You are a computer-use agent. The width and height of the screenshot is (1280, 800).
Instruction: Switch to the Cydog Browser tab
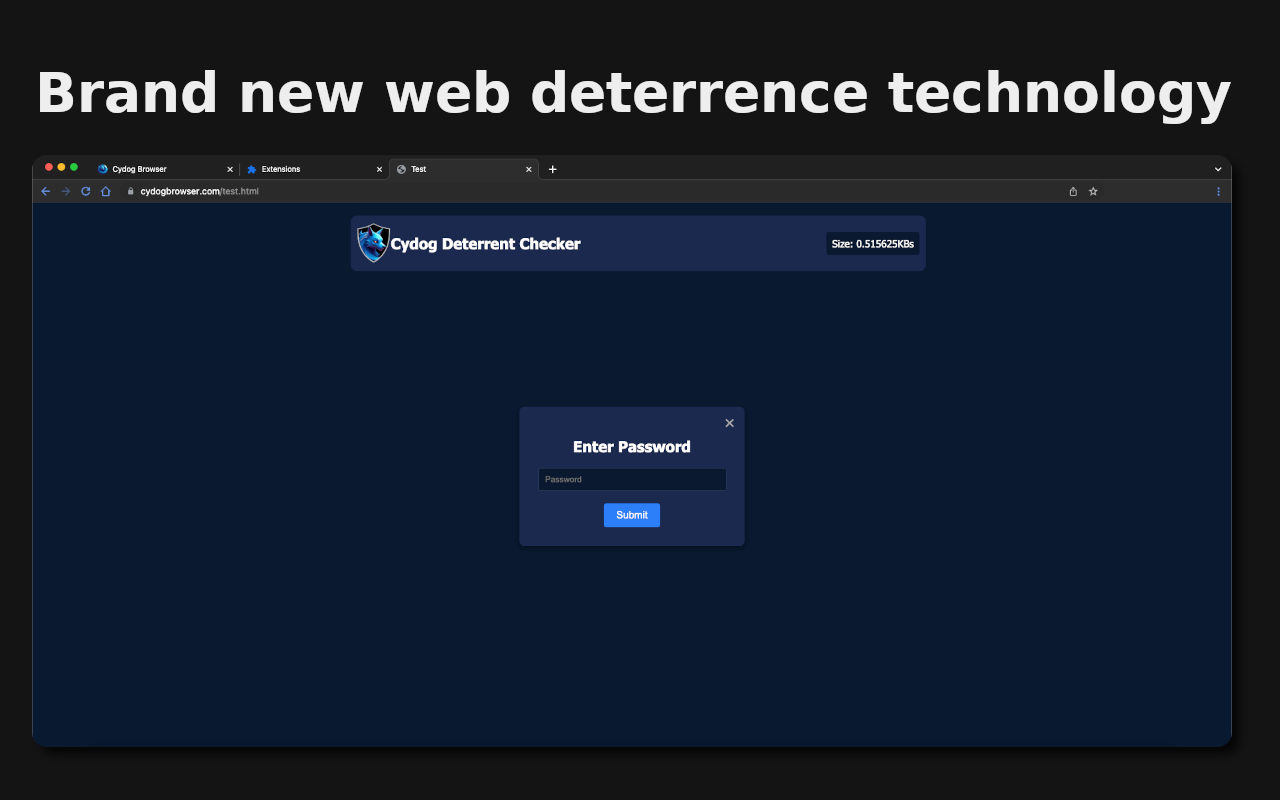pyautogui.click(x=165, y=169)
